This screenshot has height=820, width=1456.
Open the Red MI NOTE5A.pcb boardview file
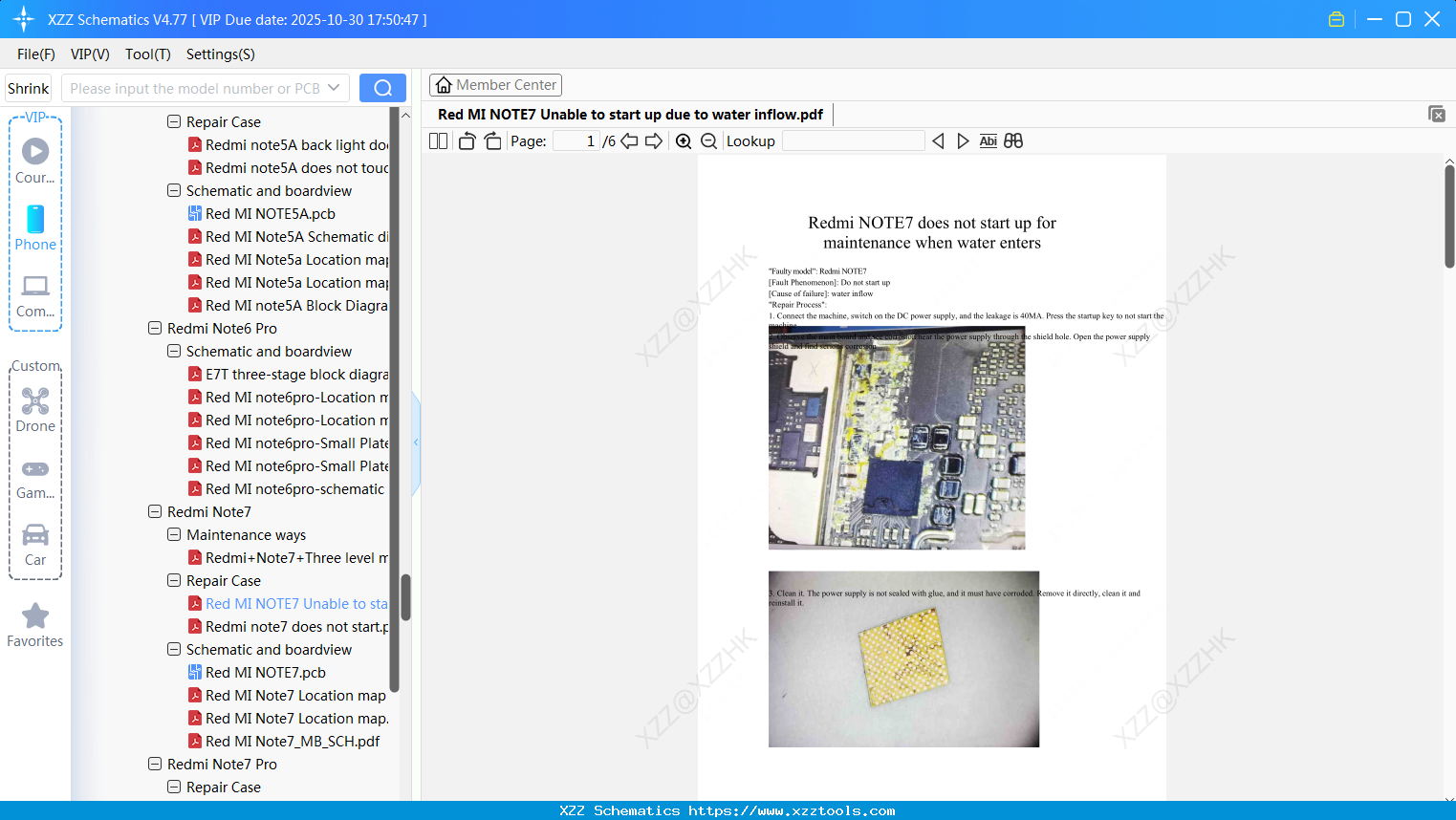coord(271,214)
